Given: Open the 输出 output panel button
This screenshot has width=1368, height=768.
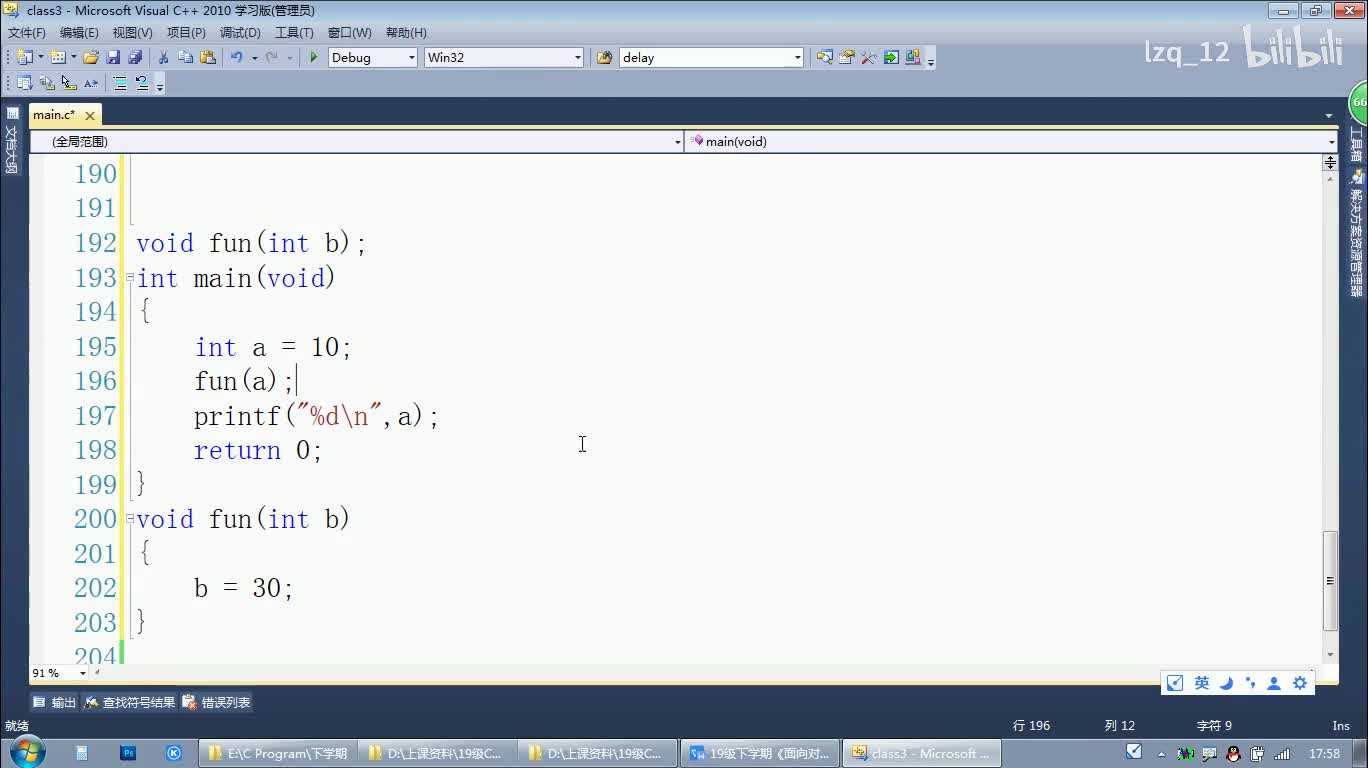Looking at the screenshot, I should (x=55, y=703).
